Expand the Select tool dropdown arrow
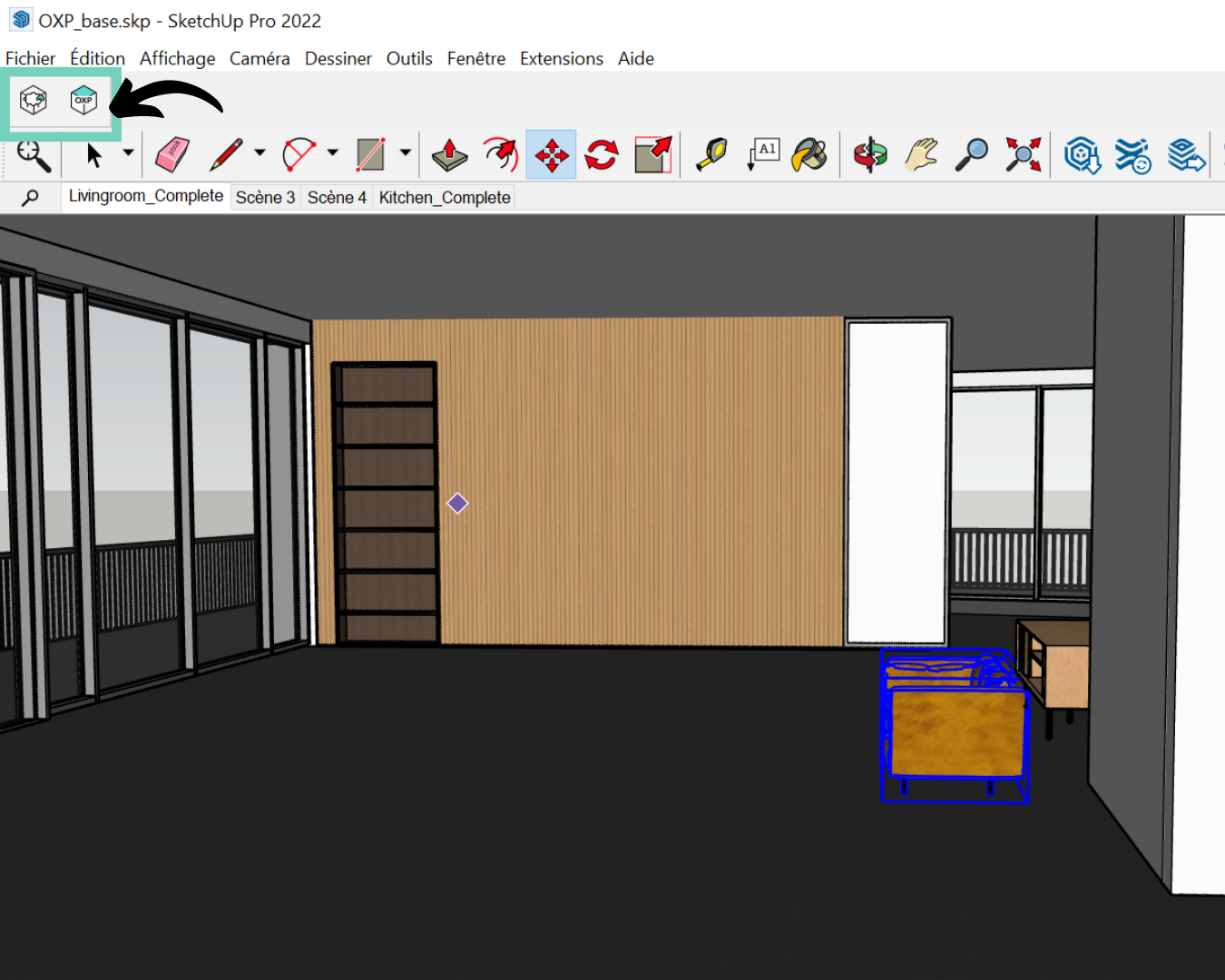The height and width of the screenshot is (980, 1225). click(x=128, y=152)
